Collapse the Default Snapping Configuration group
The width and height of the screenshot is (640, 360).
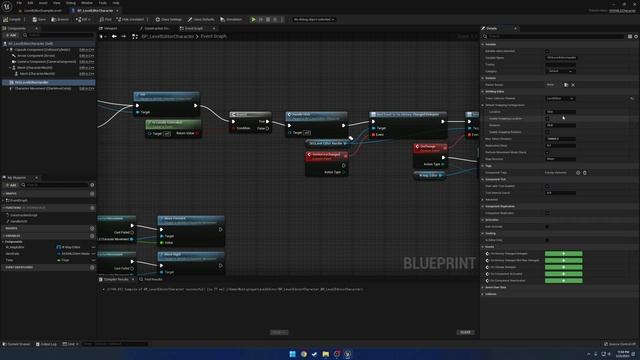[x=483, y=105]
